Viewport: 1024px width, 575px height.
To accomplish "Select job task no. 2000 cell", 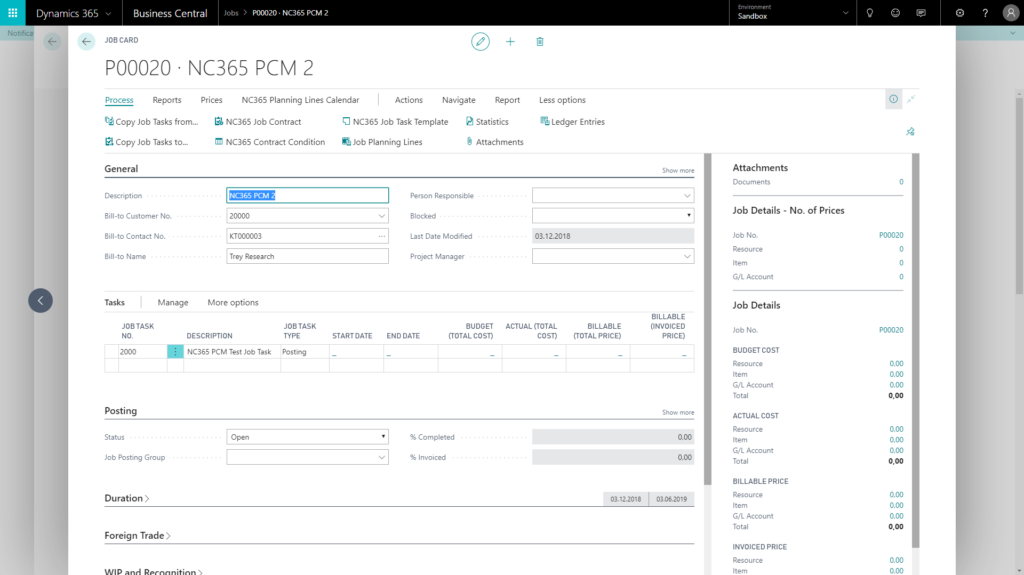I will [x=142, y=352].
